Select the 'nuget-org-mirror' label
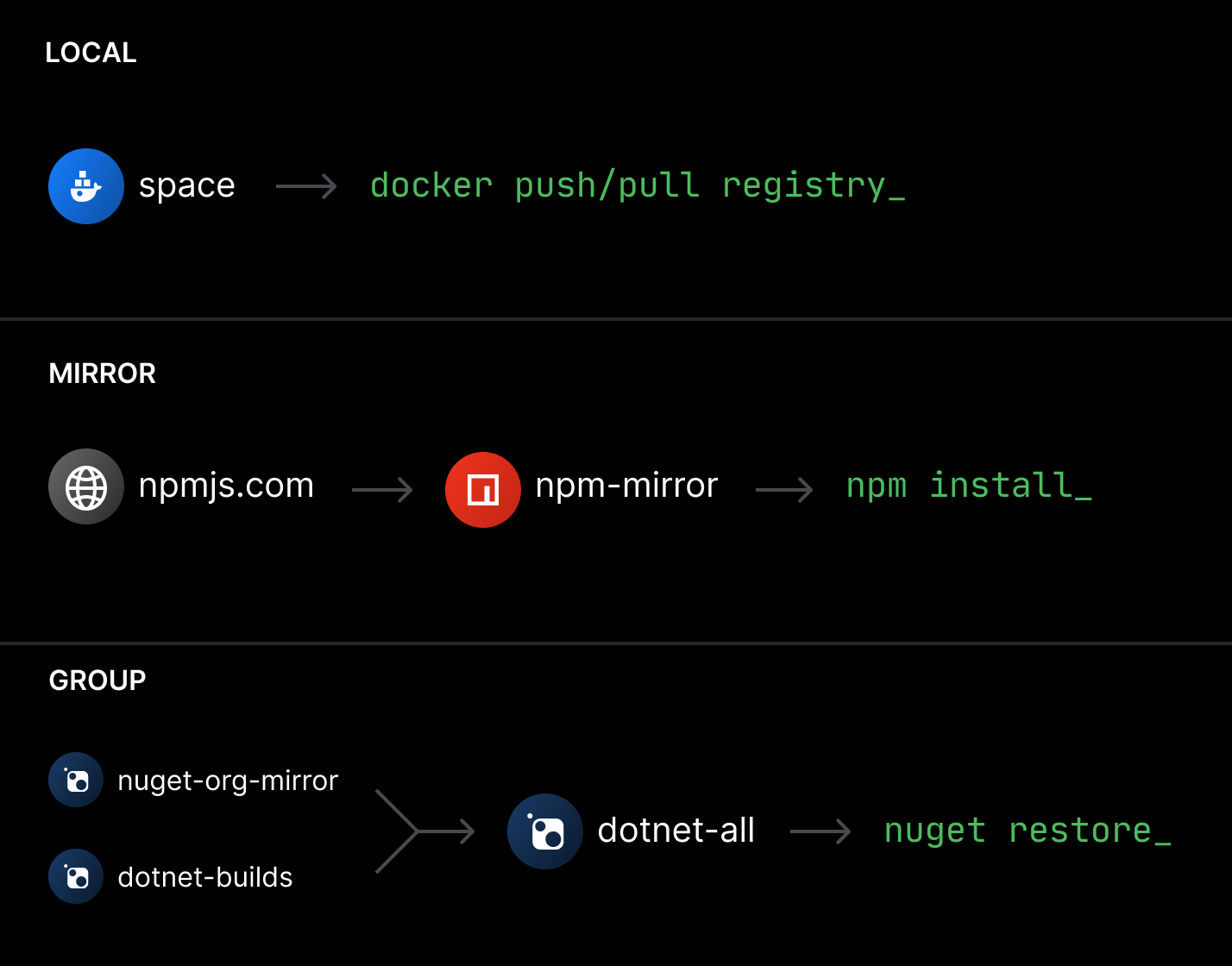Image resolution: width=1232 pixels, height=966 pixels. pyautogui.click(x=228, y=781)
